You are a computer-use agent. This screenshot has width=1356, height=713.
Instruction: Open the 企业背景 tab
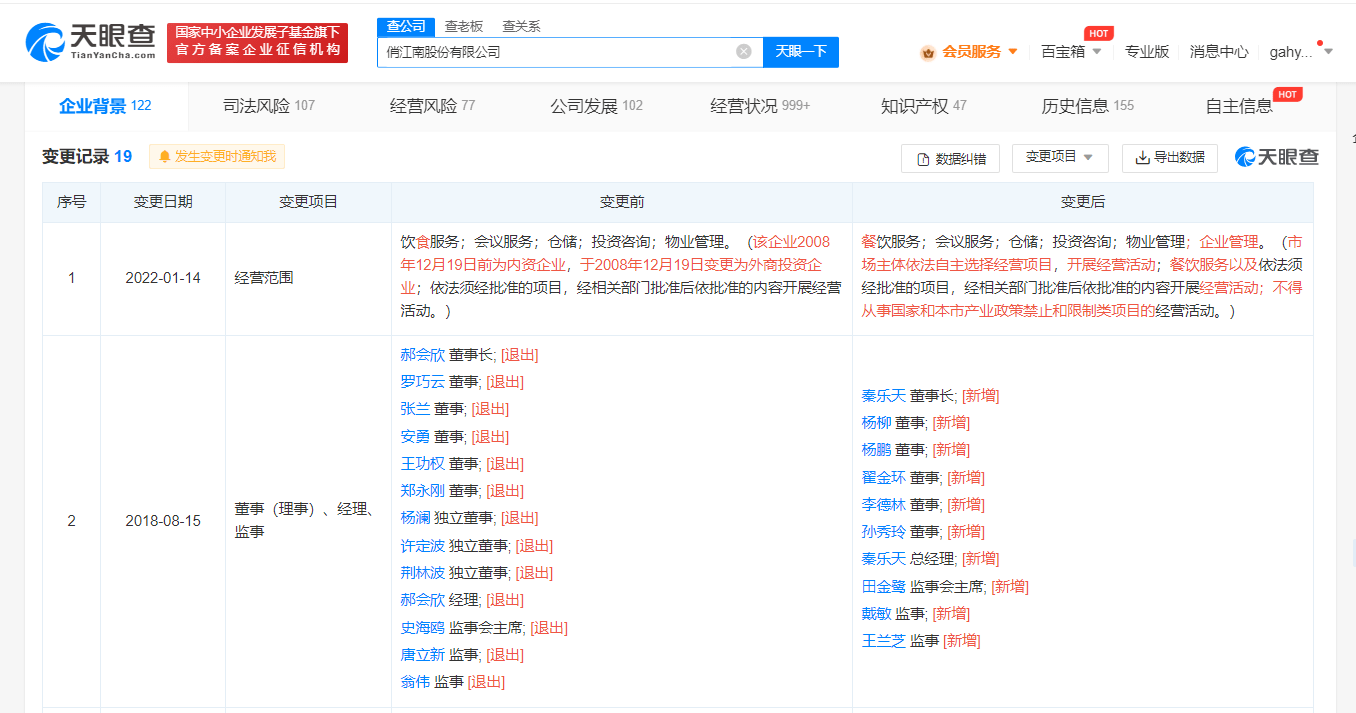[x=105, y=106]
